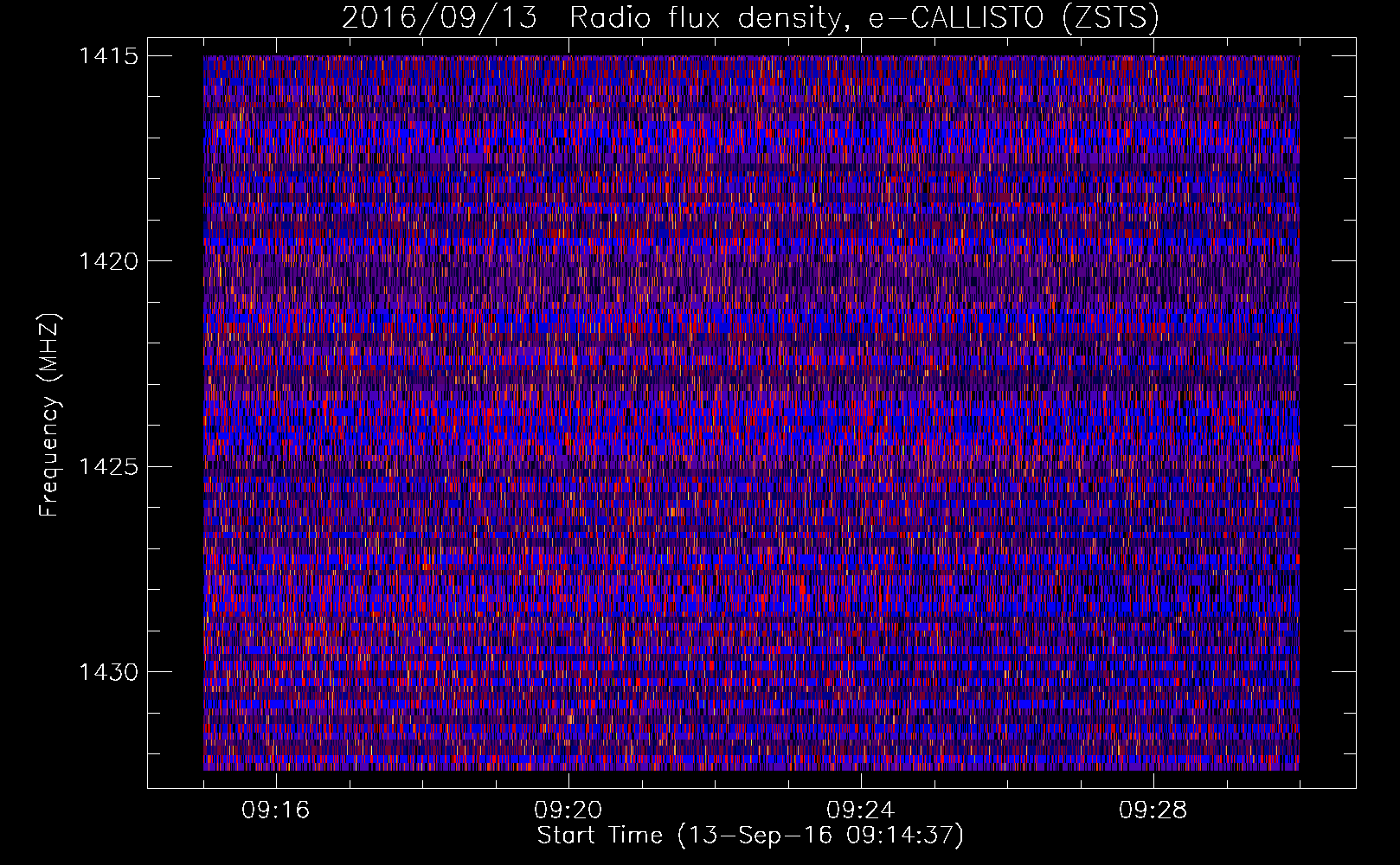Select the 1420 frequency axis label
Image resolution: width=1400 pixels, height=865 pixels.
click(108, 261)
